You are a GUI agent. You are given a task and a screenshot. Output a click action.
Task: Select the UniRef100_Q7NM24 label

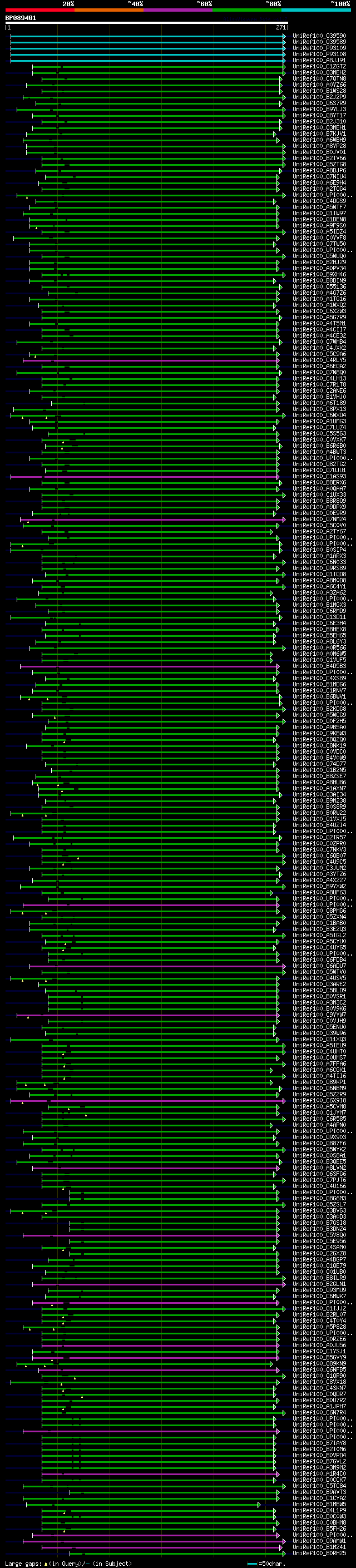[319, 519]
